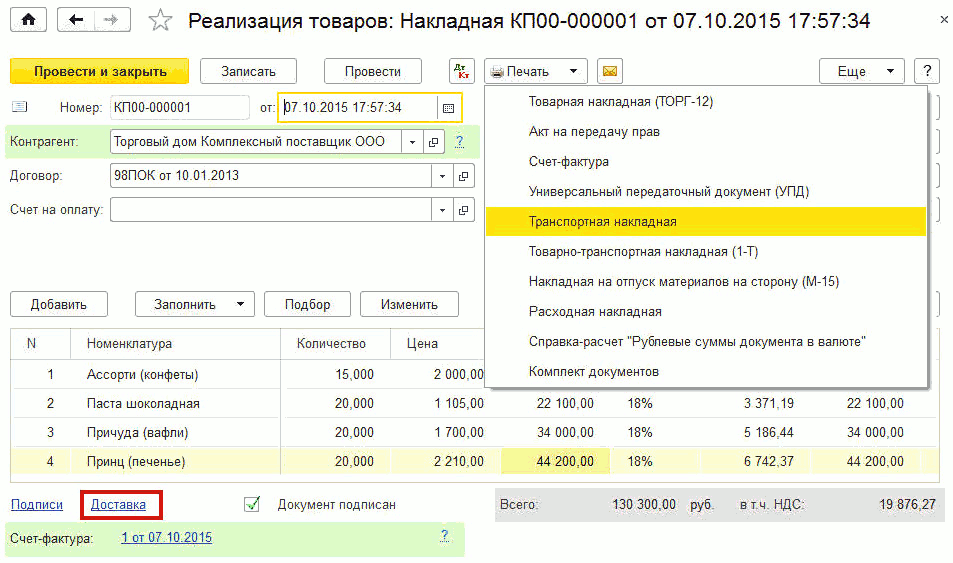This screenshot has width=953, height=563.
Task: Open the Подписи link
Action: [37, 505]
